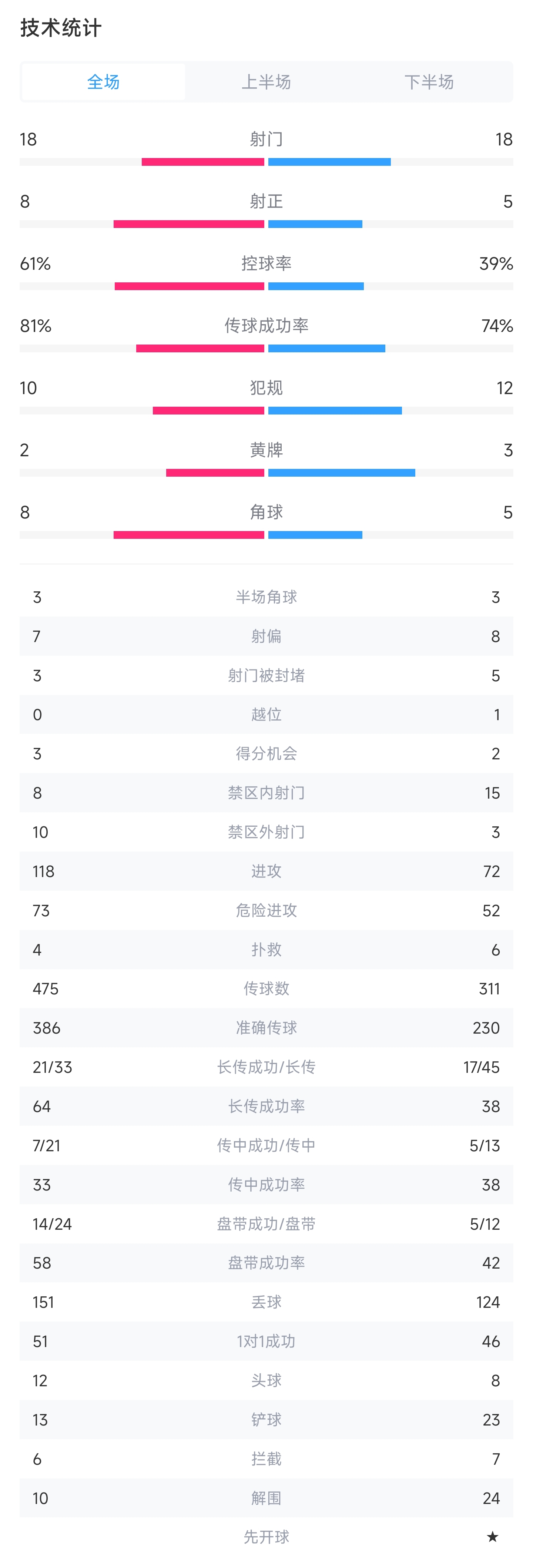
Task: Select the 危险进攻 row
Action: (266, 911)
